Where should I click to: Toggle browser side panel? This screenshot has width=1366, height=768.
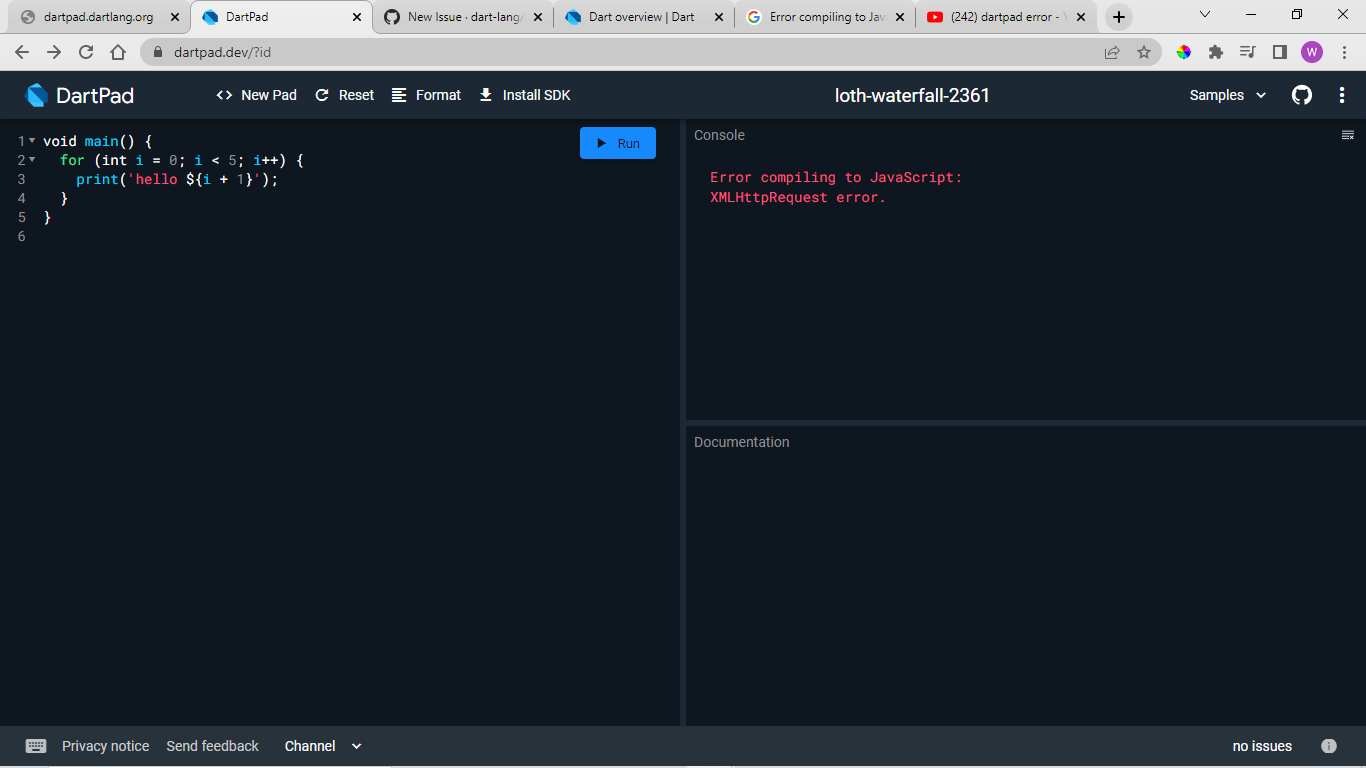(x=1279, y=52)
